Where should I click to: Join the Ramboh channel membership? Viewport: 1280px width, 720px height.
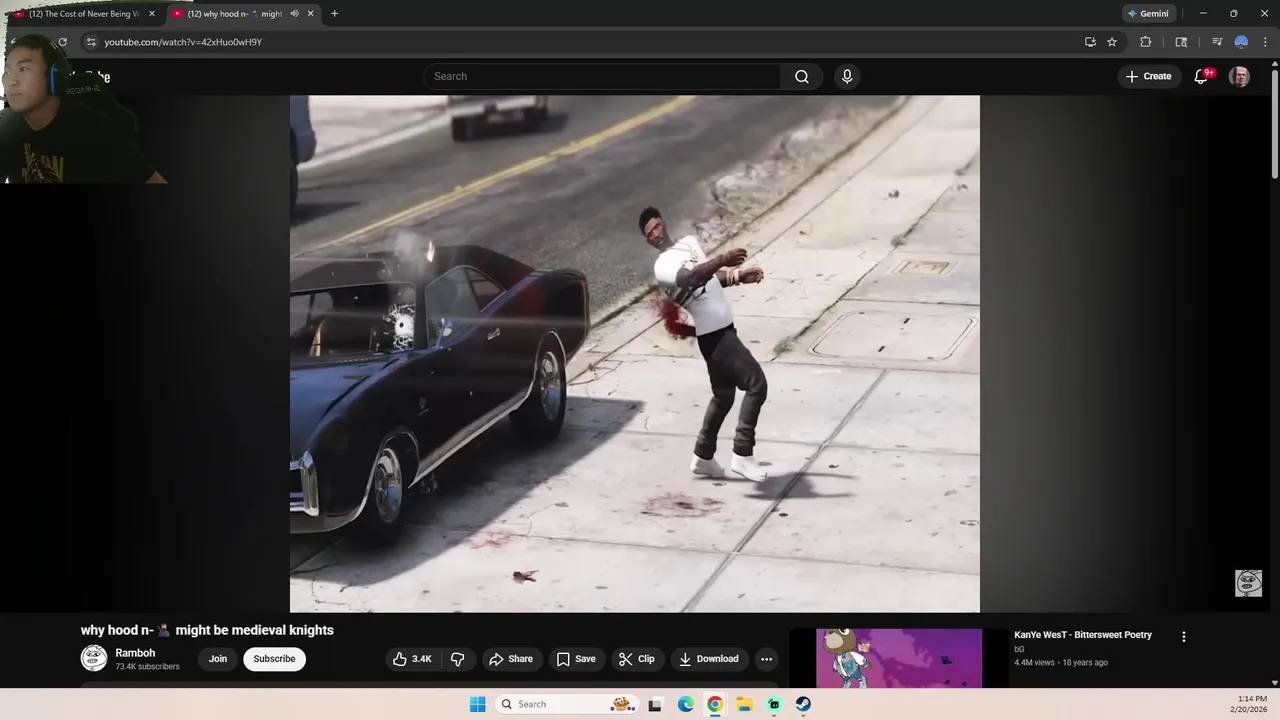(x=218, y=659)
